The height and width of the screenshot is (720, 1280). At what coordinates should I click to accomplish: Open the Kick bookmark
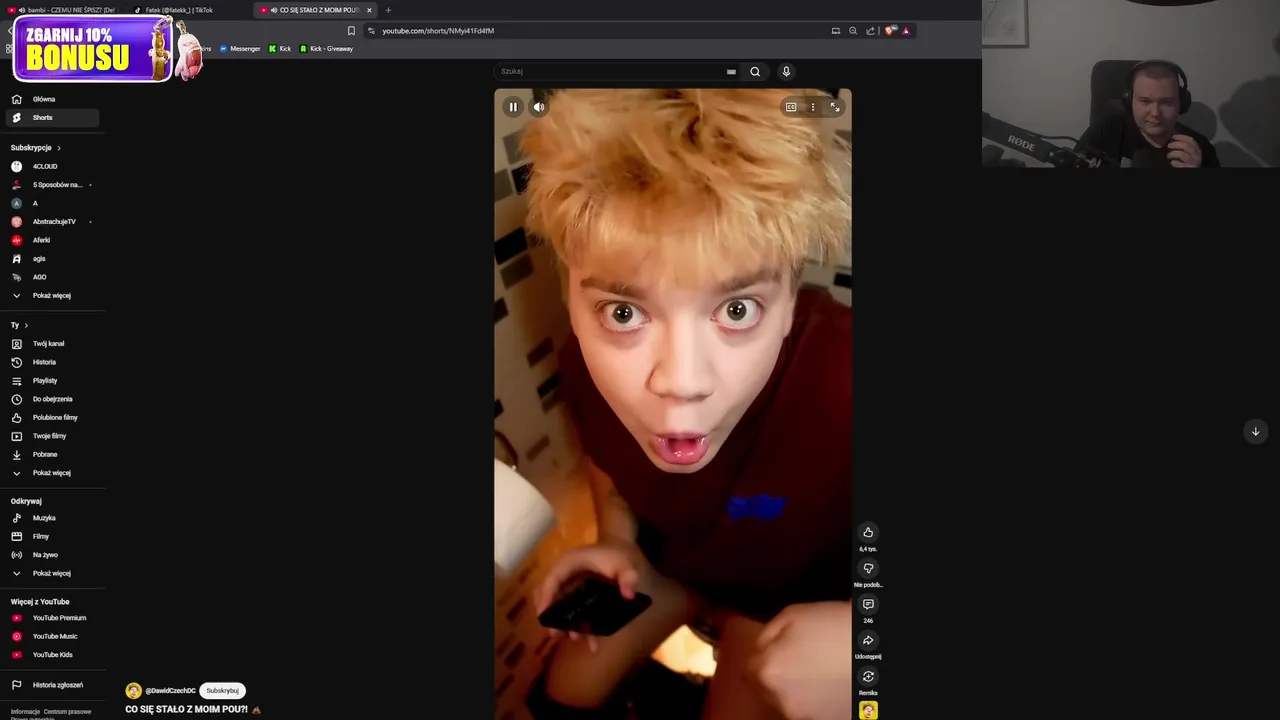(x=280, y=49)
